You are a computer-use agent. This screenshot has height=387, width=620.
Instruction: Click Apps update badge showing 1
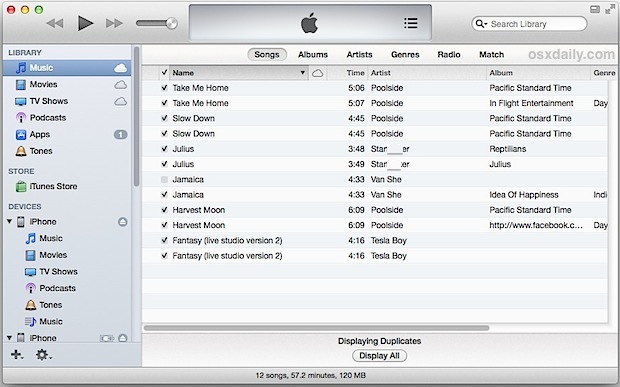point(121,134)
